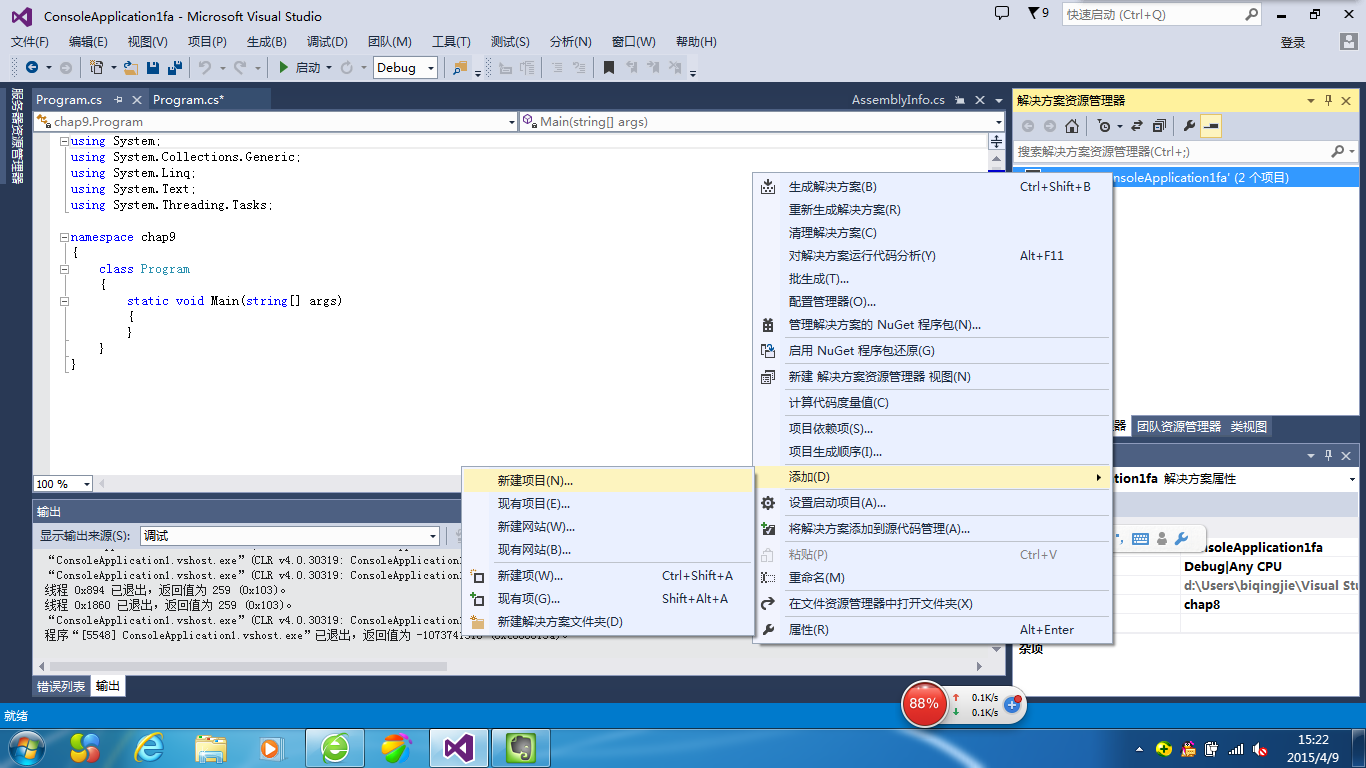Collapse the static void Main block

65,301
